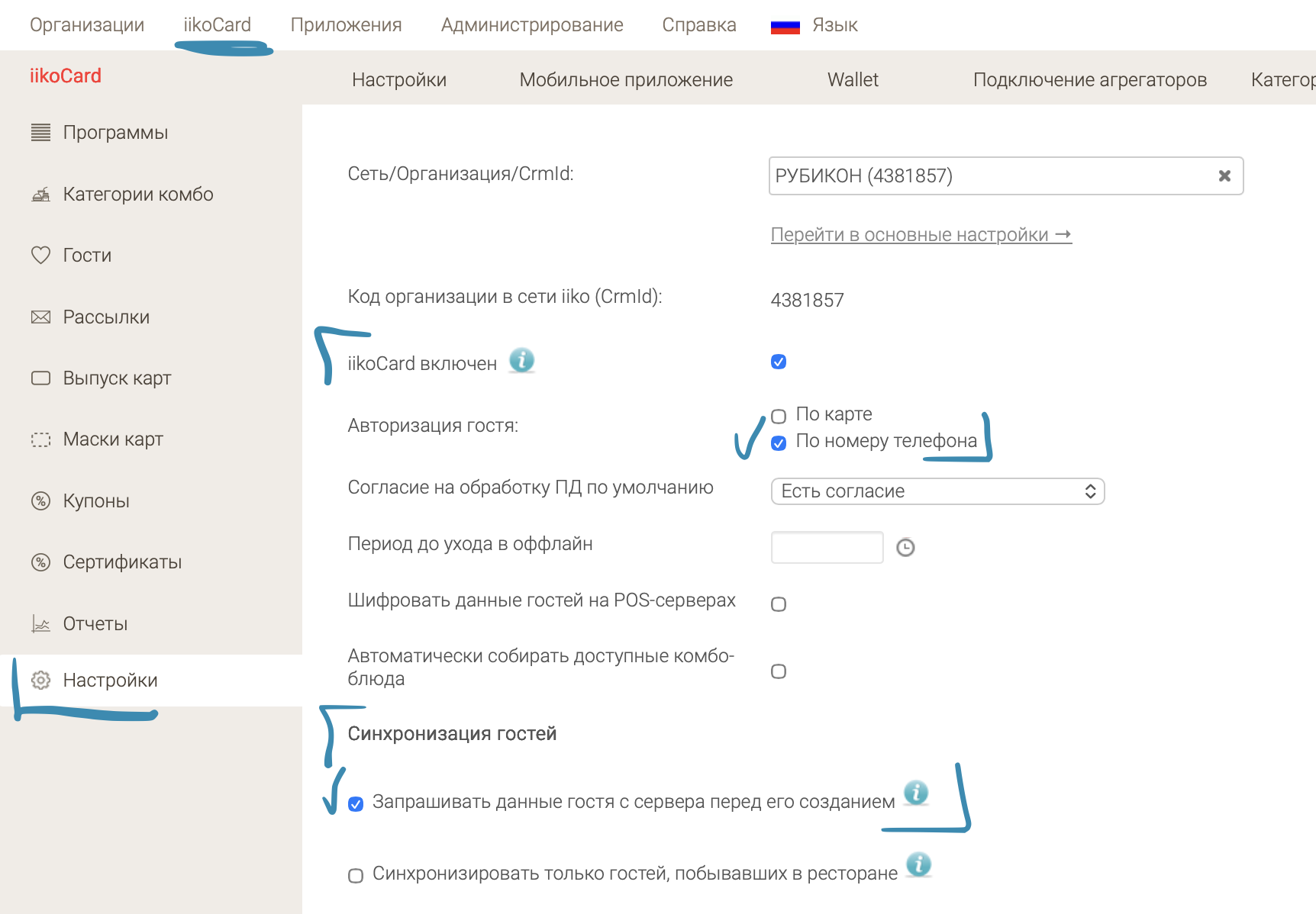Toggle the iikoCard включен checkbox

click(x=779, y=362)
